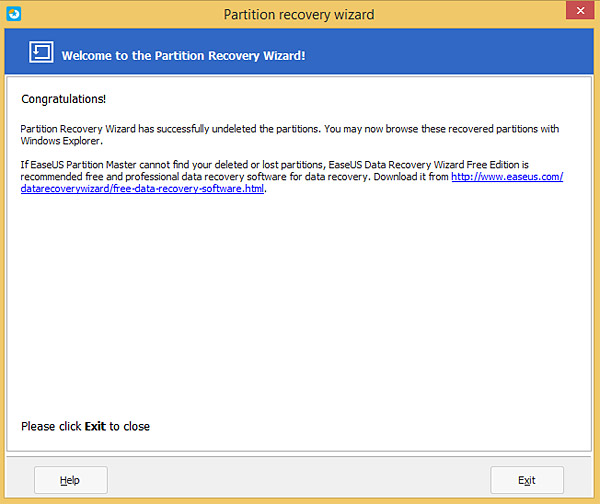Image resolution: width=600 pixels, height=504 pixels.
Task: Minimize the Partition recovery wizard window
Action: 539,13
